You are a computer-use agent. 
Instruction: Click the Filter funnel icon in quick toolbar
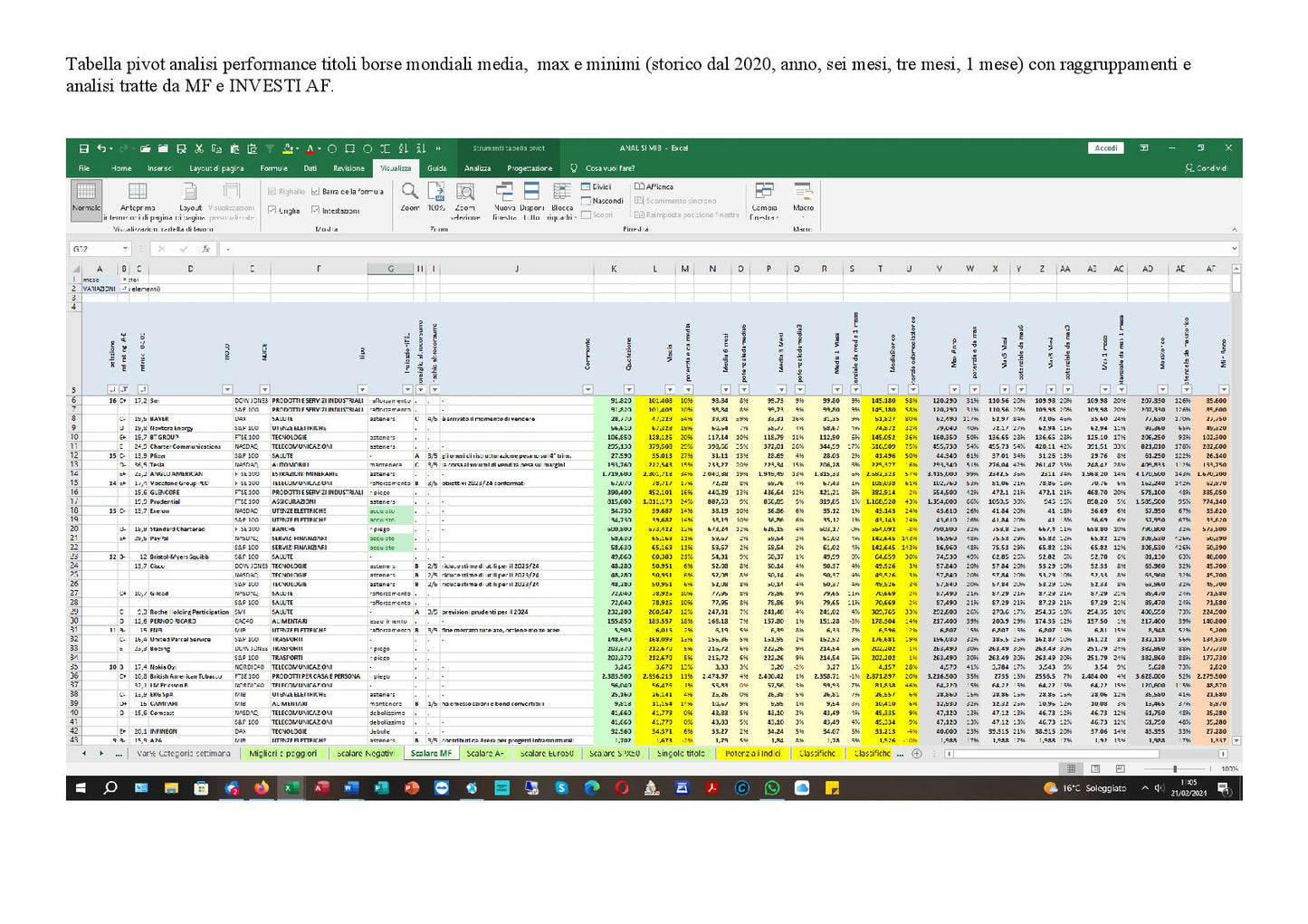click(270, 148)
